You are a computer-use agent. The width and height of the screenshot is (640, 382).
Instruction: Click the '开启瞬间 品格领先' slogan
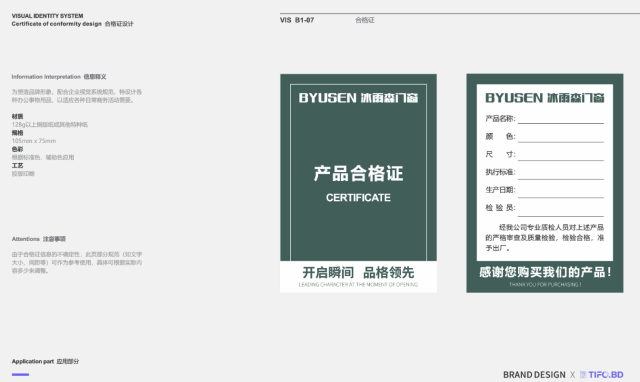pos(358,272)
